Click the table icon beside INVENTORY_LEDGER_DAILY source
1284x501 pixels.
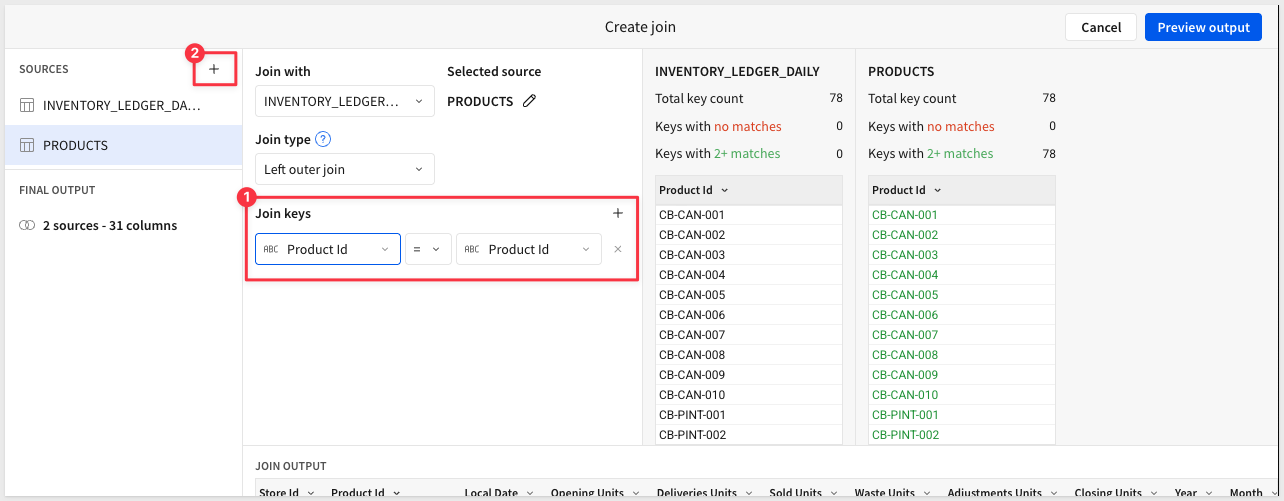[27, 105]
